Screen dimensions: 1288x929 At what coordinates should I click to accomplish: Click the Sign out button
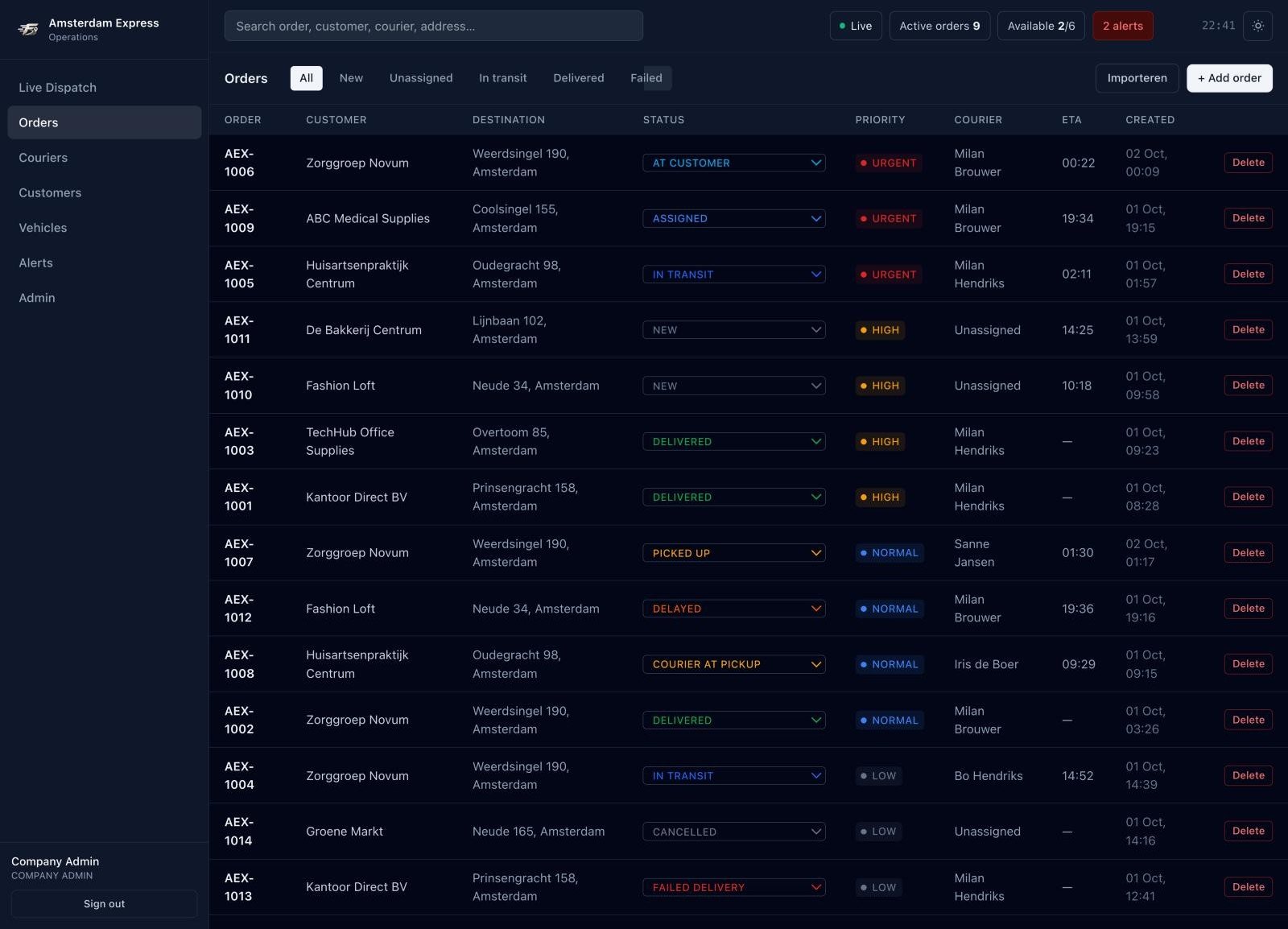[105, 904]
